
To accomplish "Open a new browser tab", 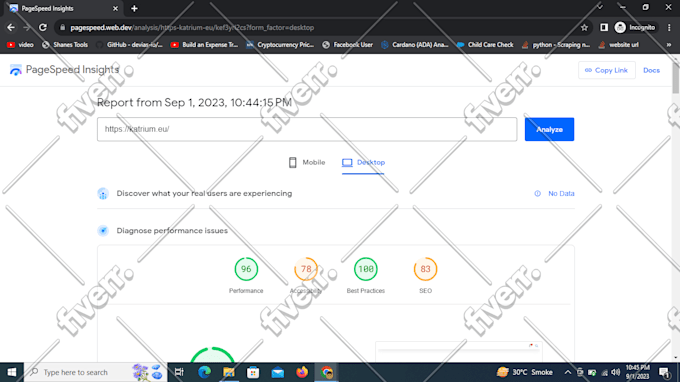I will [134, 8].
